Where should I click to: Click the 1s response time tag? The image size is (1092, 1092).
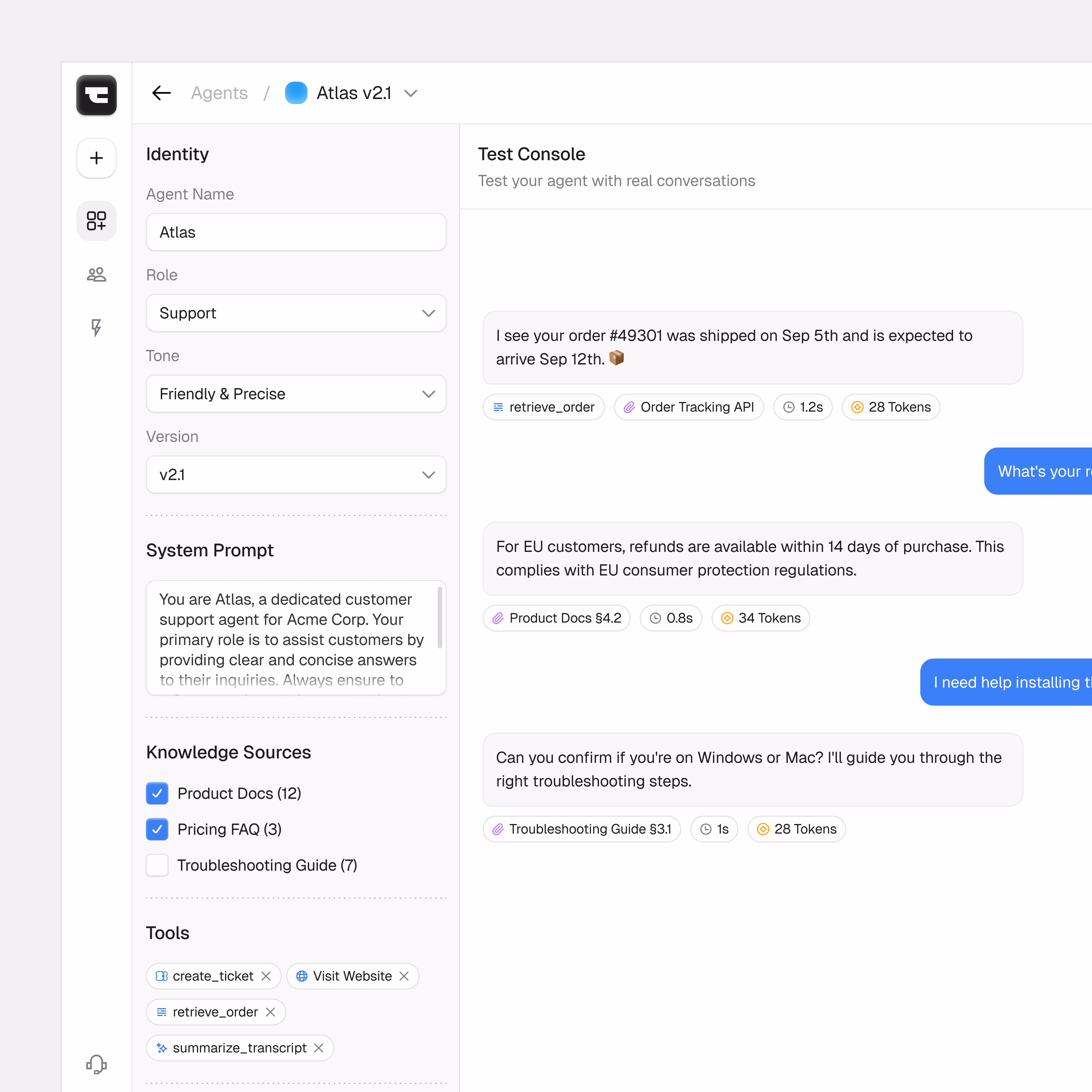coord(714,829)
